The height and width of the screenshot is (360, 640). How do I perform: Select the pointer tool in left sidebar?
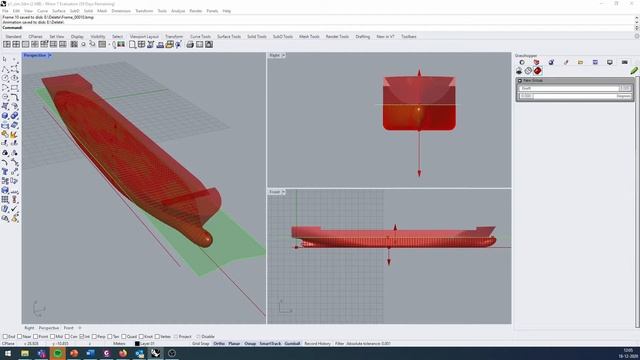pyautogui.click(x=5, y=60)
